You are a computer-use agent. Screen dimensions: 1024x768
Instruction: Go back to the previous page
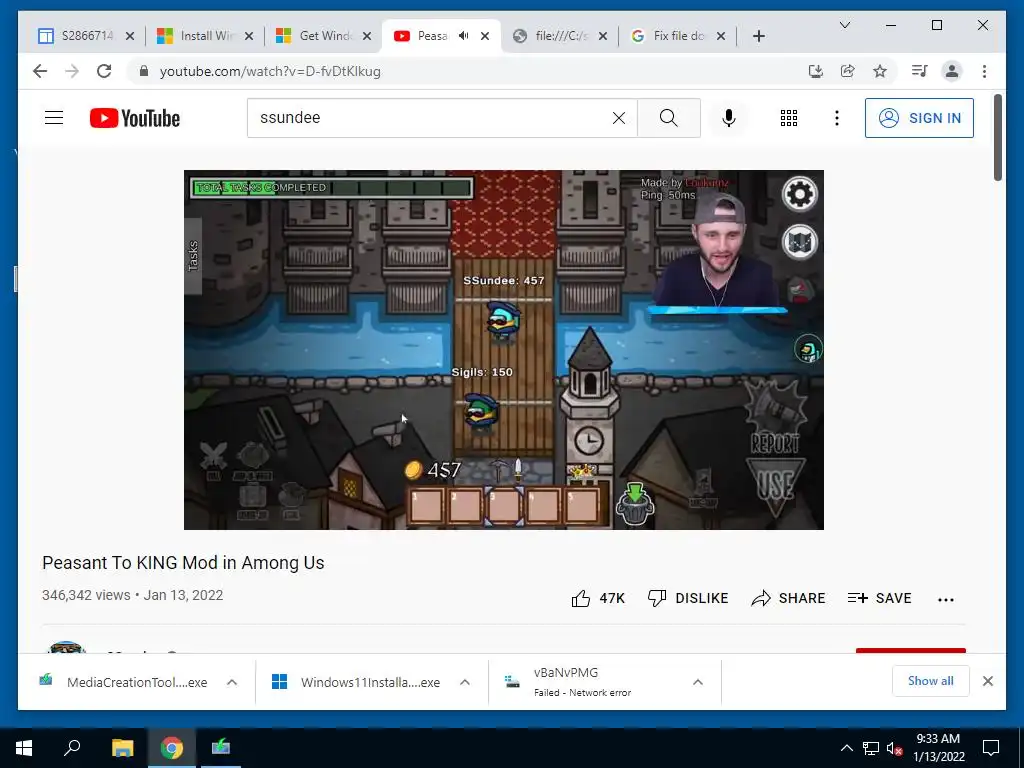[40, 71]
